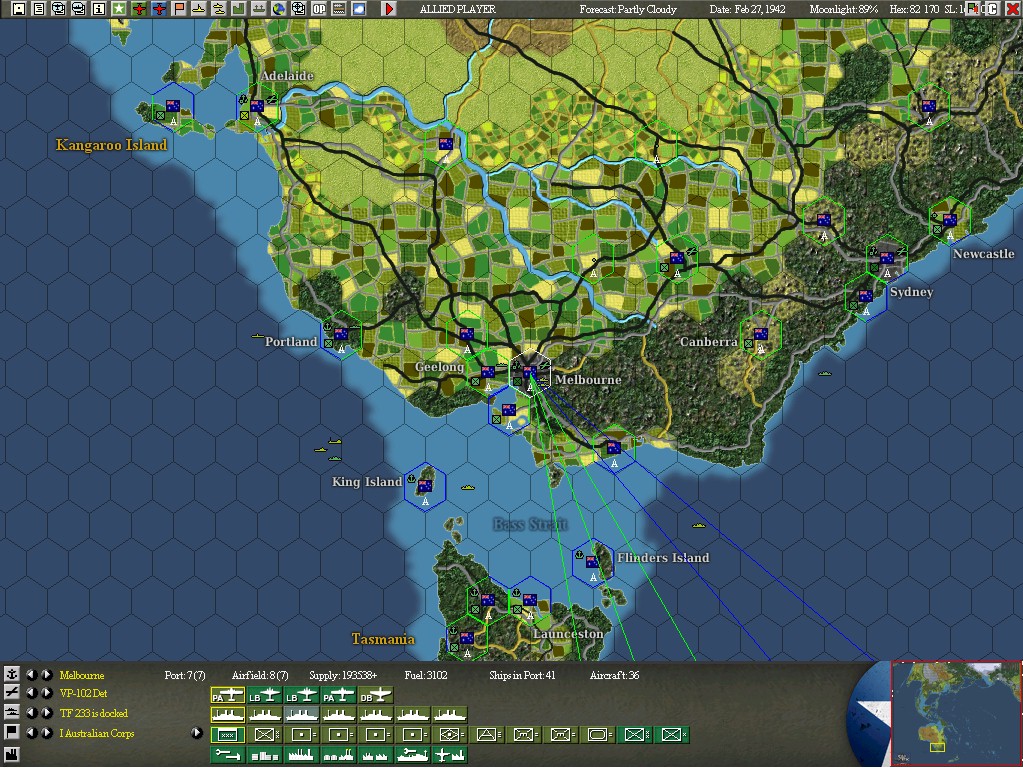Click the shipyard with wrench icon
This screenshot has width=1023, height=771.
[x=412, y=755]
